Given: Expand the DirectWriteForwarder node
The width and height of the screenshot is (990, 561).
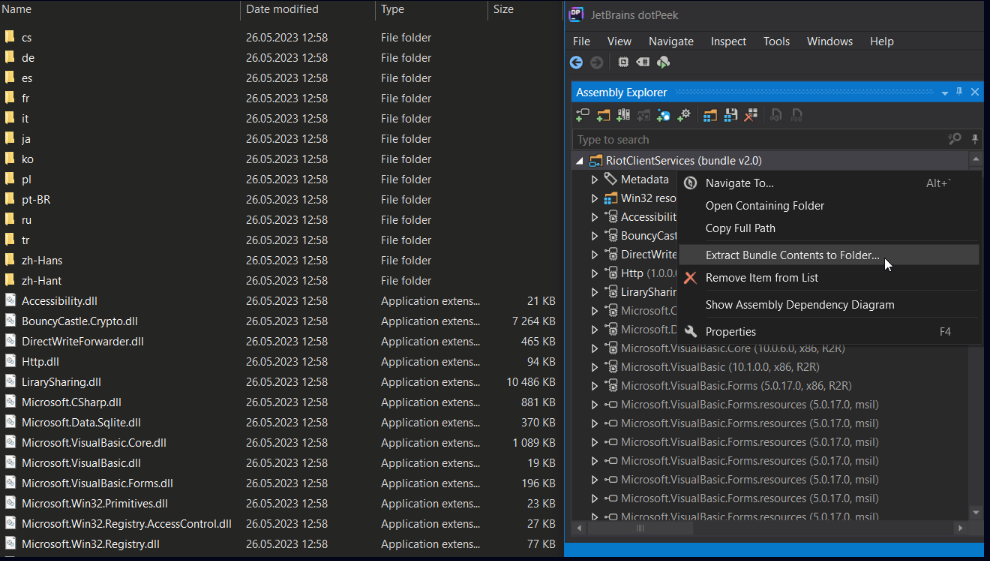Looking at the screenshot, I should pyautogui.click(x=594, y=254).
